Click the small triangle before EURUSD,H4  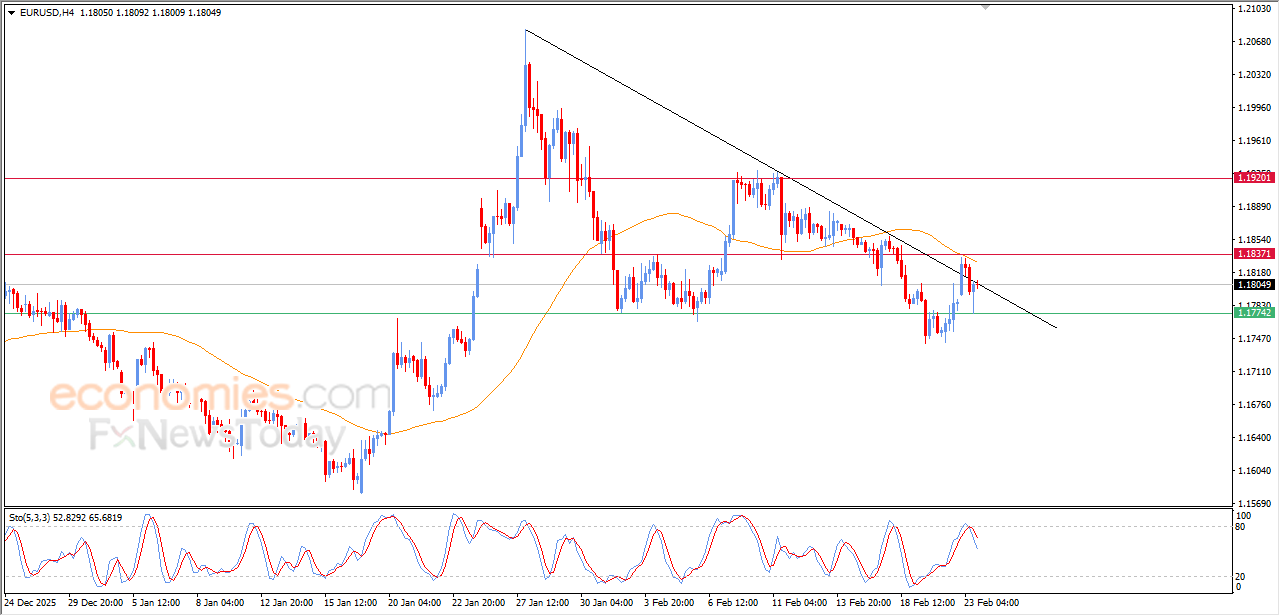[x=11, y=13]
